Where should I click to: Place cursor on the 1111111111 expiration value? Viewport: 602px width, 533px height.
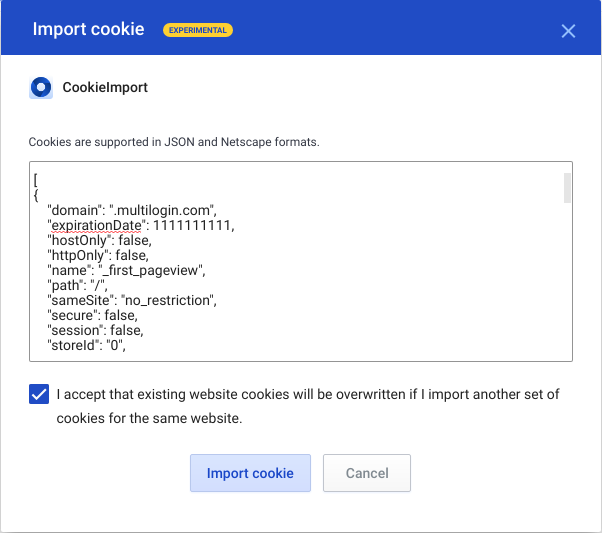[x=194, y=225]
